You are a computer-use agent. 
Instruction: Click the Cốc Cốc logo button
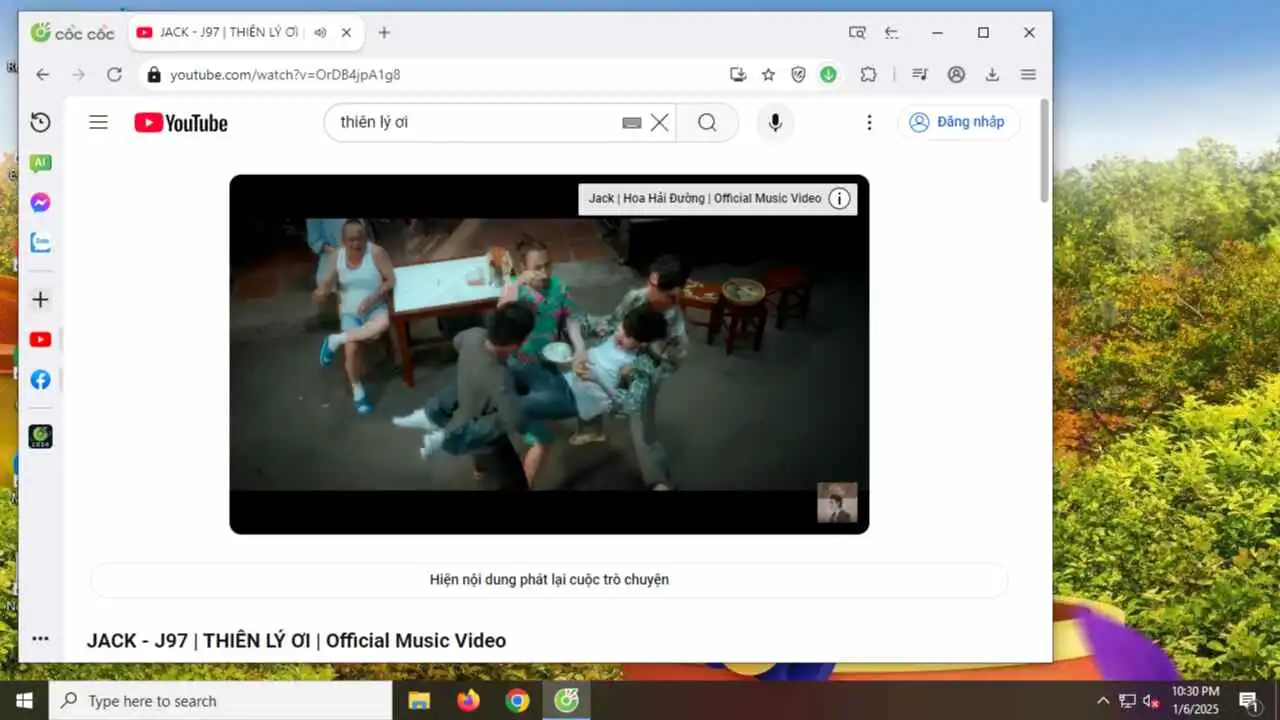point(72,33)
